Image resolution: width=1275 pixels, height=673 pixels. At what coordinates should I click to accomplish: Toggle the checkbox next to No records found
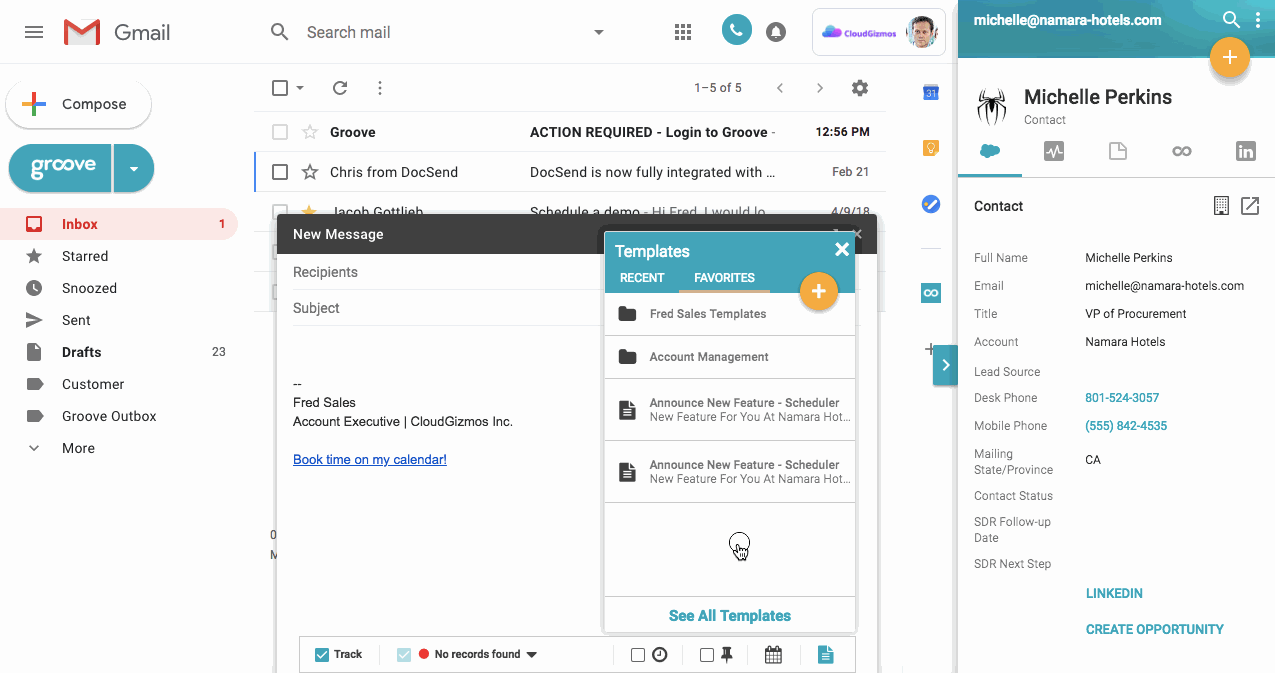404,655
